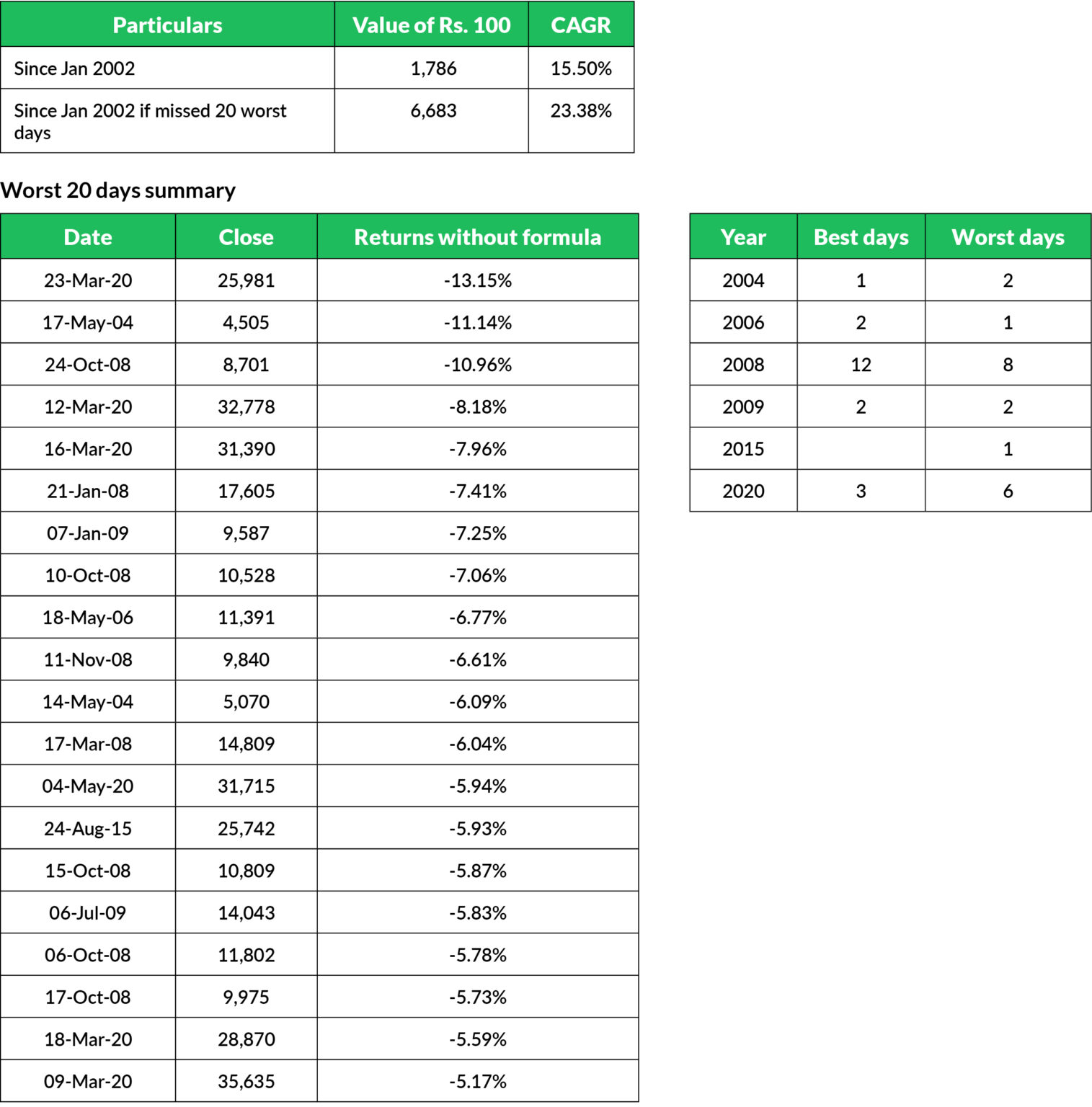
Task: Click the best days value 12
Action: tap(861, 365)
